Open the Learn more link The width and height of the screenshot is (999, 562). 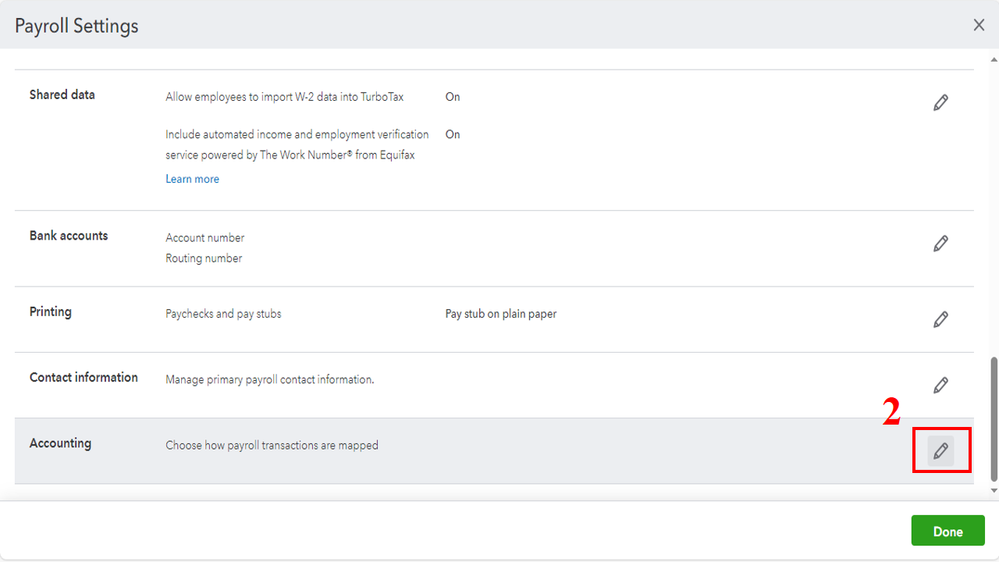[x=192, y=179]
